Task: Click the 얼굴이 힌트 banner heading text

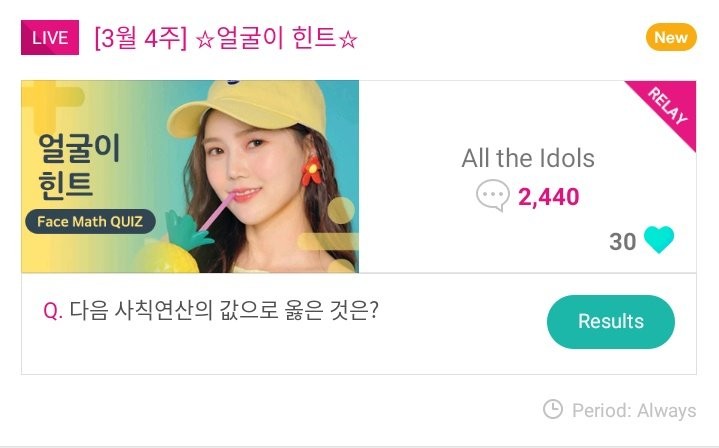Action: [78, 164]
